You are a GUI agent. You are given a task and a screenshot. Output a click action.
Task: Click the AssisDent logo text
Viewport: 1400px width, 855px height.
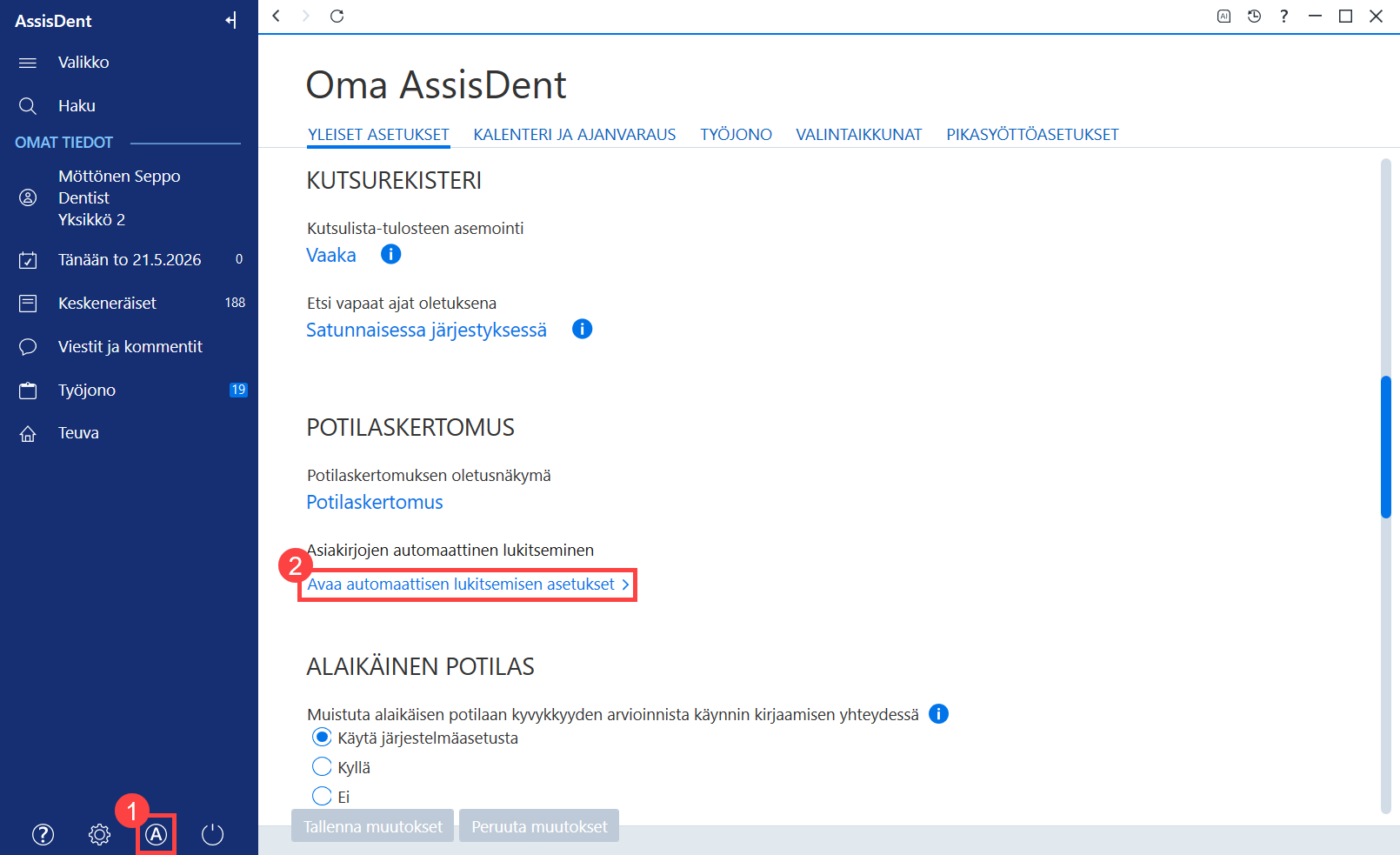coord(53,21)
